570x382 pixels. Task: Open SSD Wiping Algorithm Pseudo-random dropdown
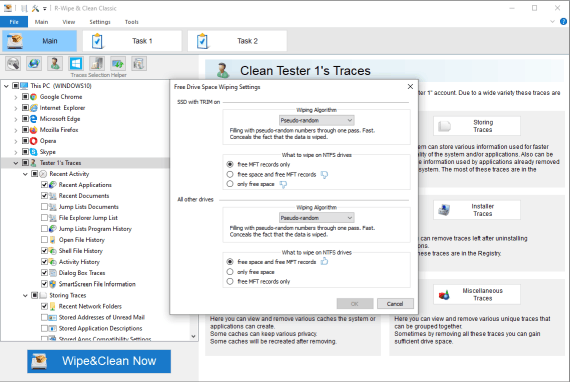pos(317,120)
